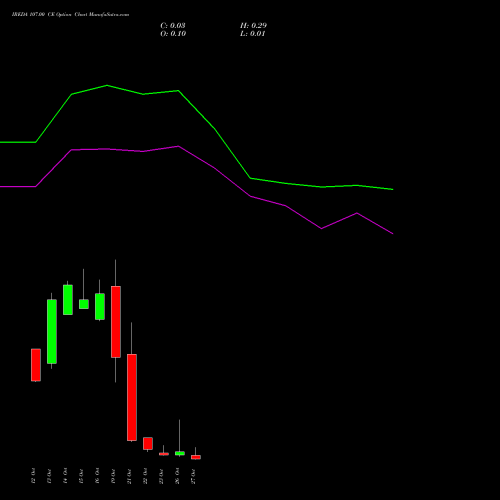
Task: Select the long red candle for 21 Oct
Action: 132,397
